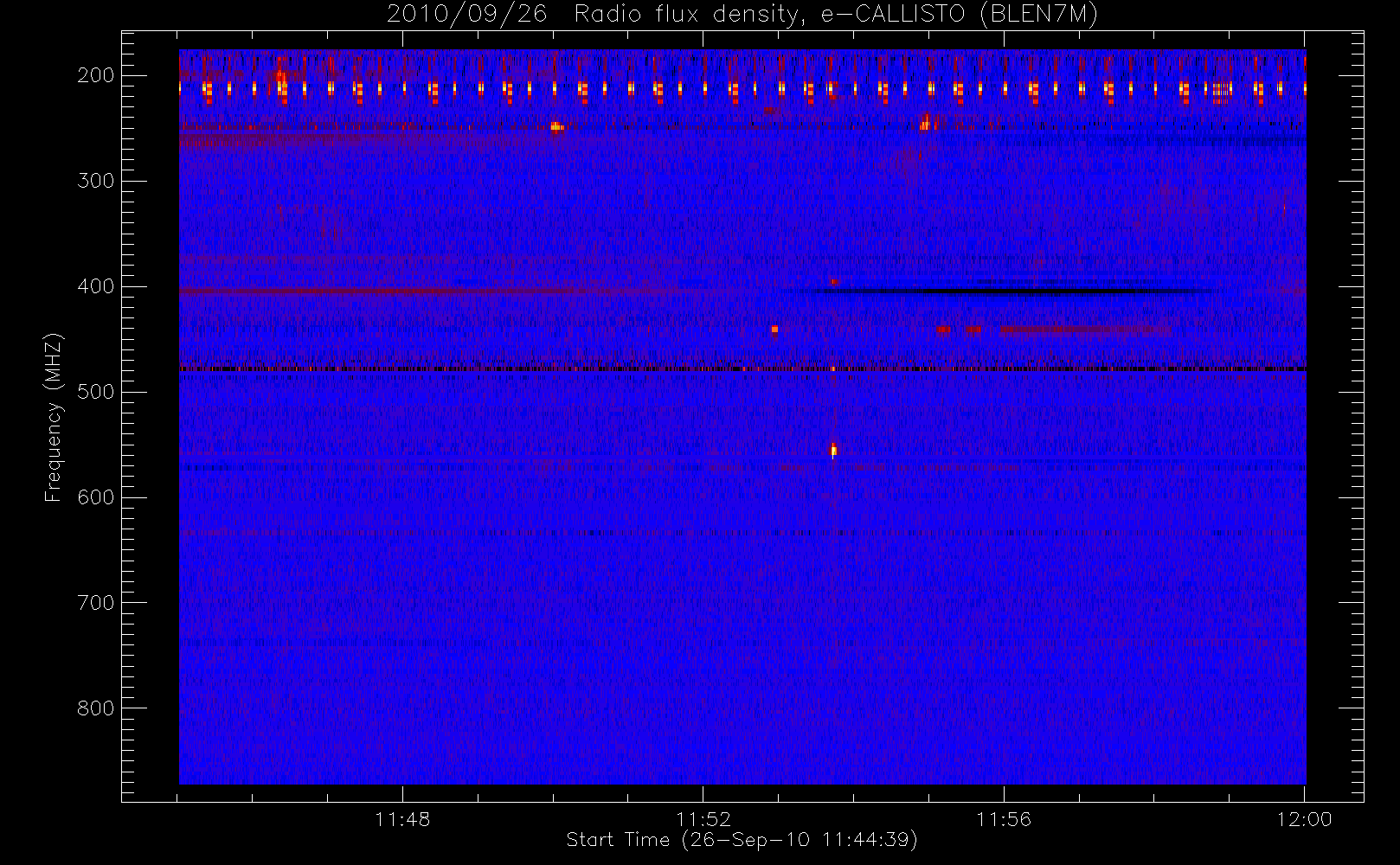The image size is (1400, 865).
Task: Click the 300 frequency tick label
Action: pyautogui.click(x=96, y=181)
